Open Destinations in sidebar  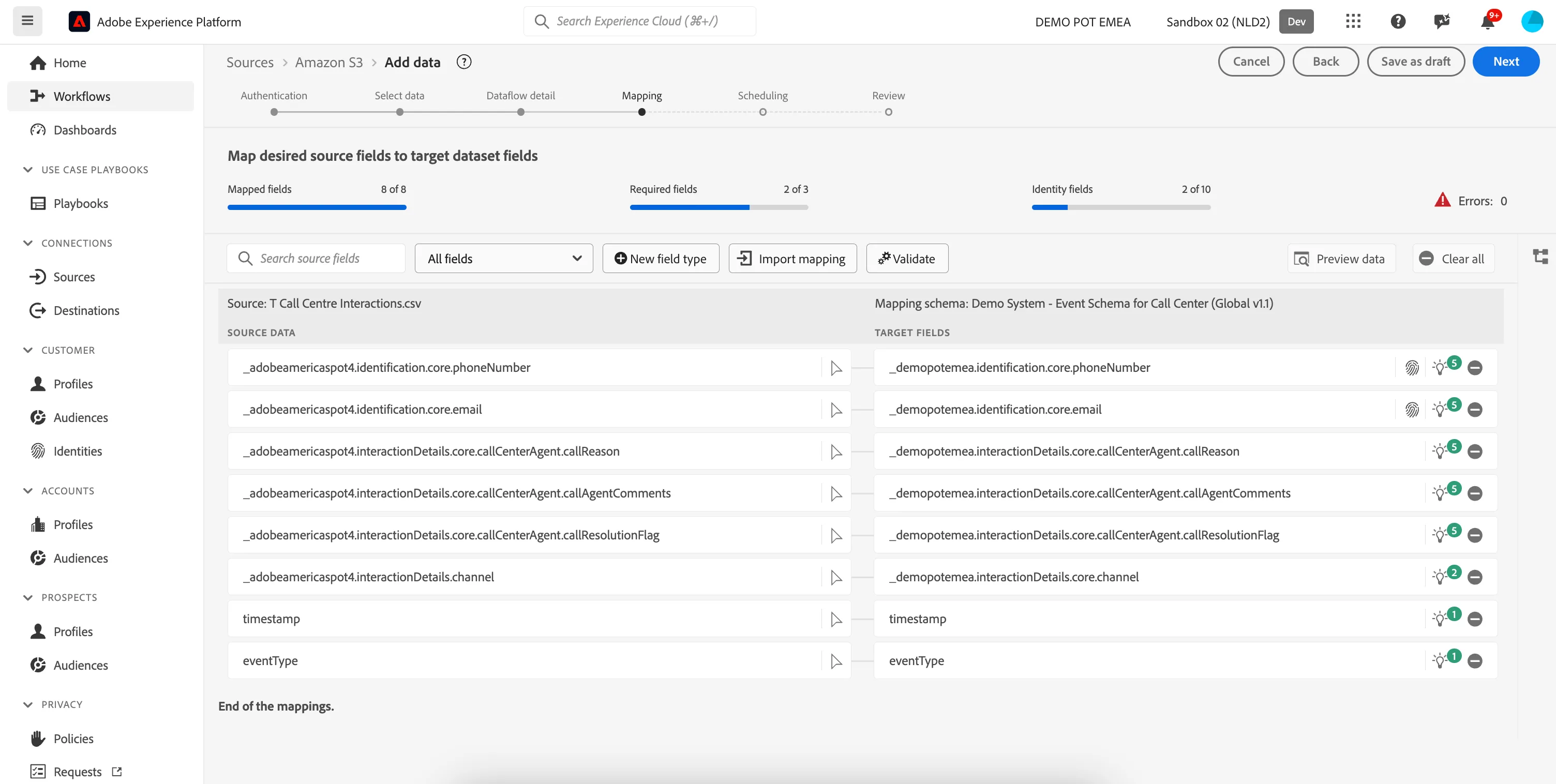pos(100,310)
